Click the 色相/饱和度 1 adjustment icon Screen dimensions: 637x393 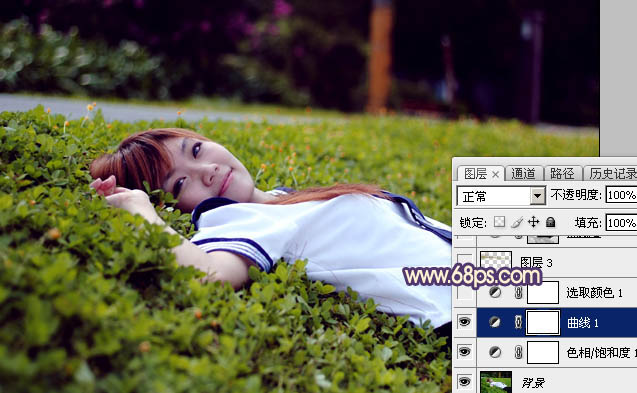(495, 352)
